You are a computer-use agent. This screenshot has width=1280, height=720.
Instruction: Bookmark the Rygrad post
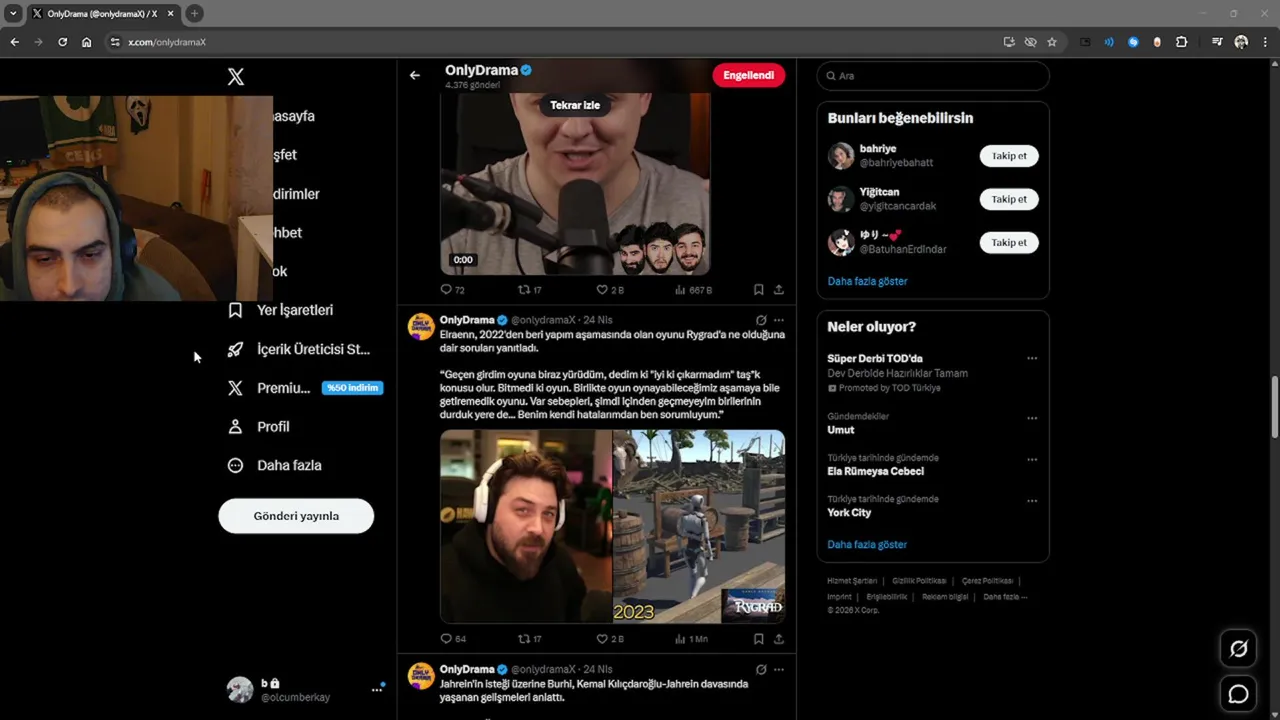click(x=759, y=639)
